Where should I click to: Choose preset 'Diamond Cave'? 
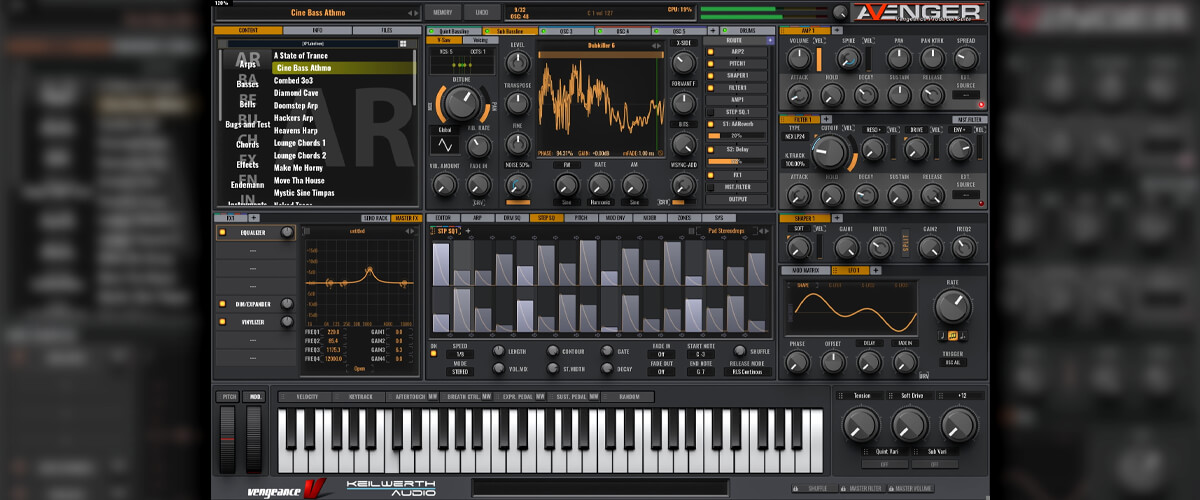click(296, 93)
